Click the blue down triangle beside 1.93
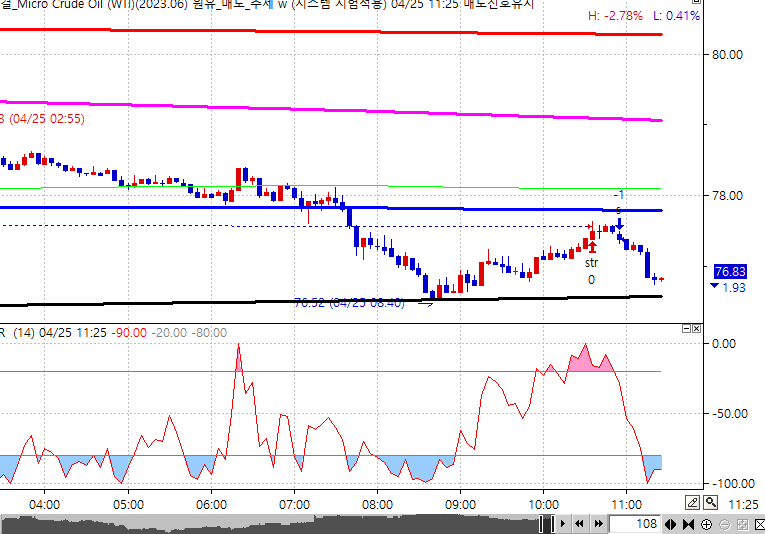This screenshot has height=534, width=765. point(713,288)
